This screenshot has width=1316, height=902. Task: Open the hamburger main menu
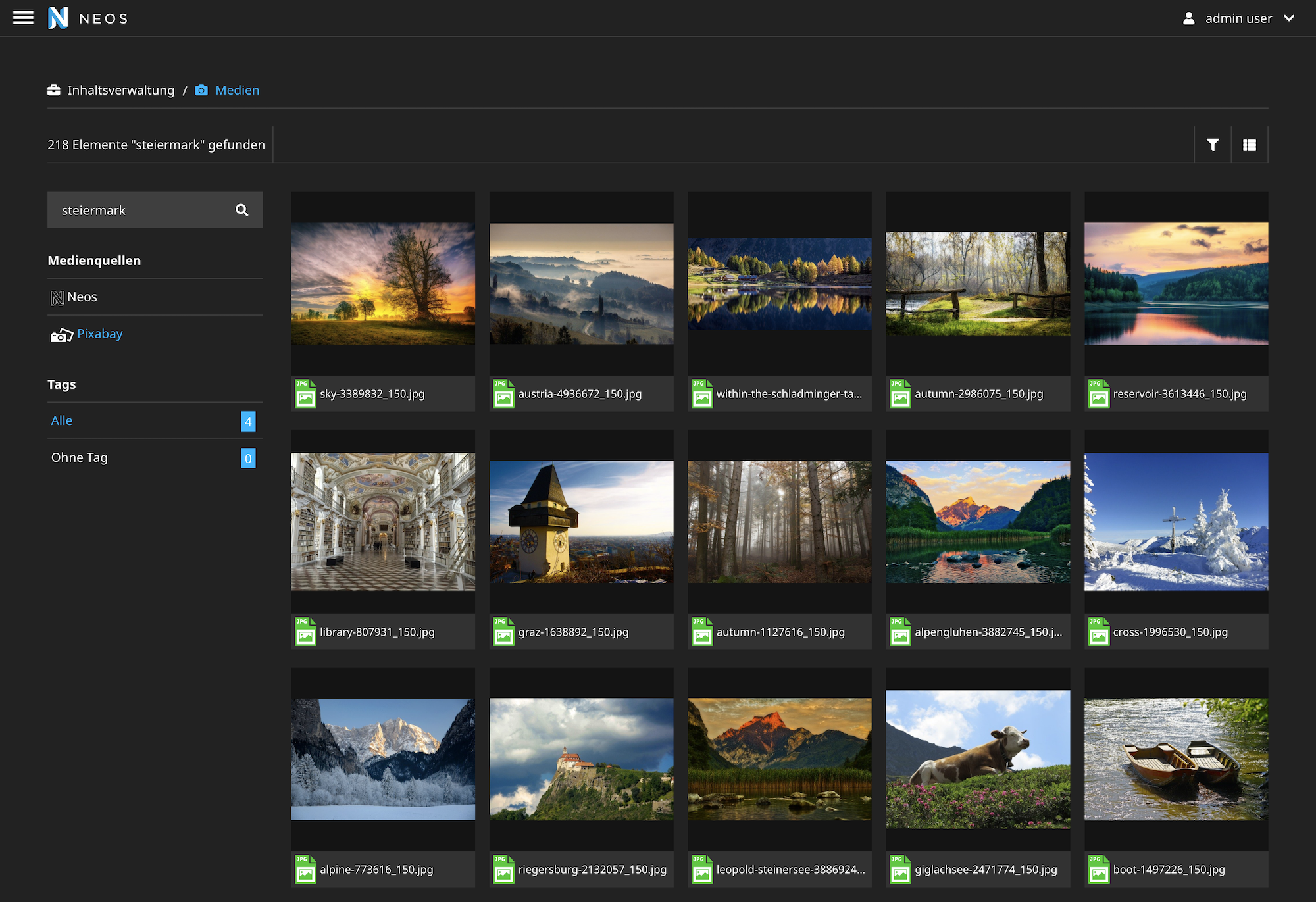23,18
